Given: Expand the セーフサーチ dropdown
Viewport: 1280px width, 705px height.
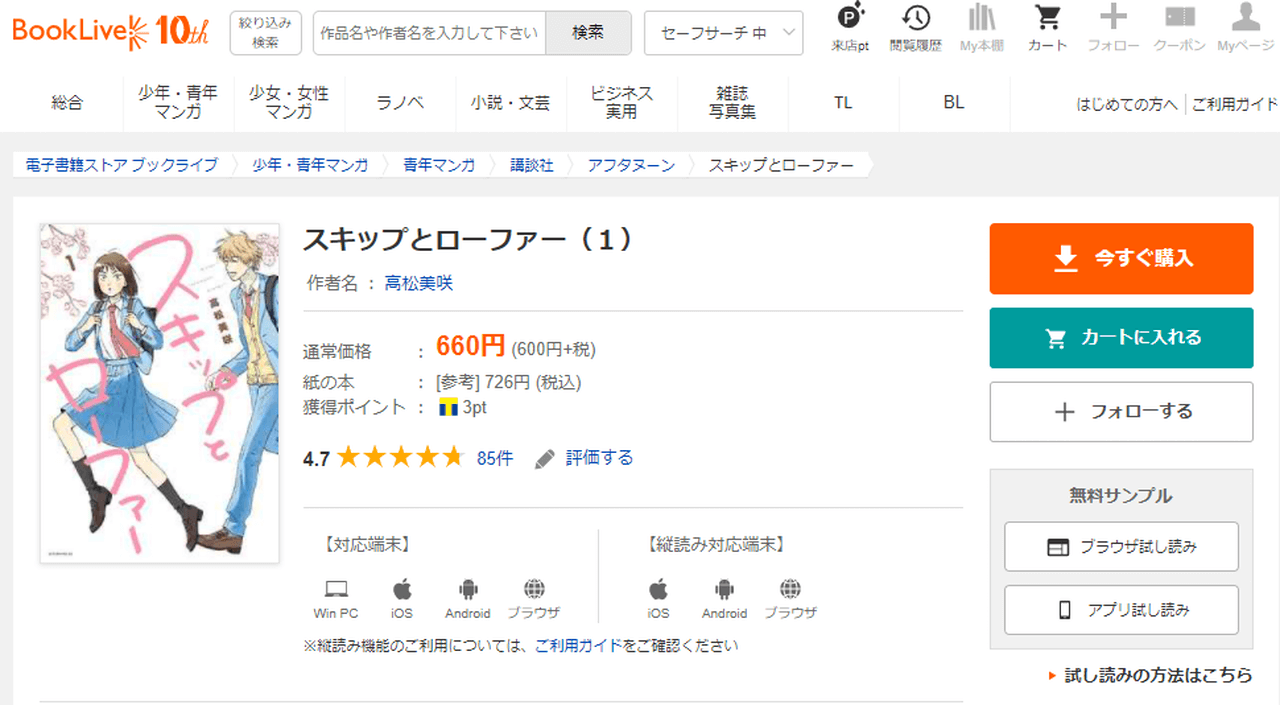Looking at the screenshot, I should (723, 33).
